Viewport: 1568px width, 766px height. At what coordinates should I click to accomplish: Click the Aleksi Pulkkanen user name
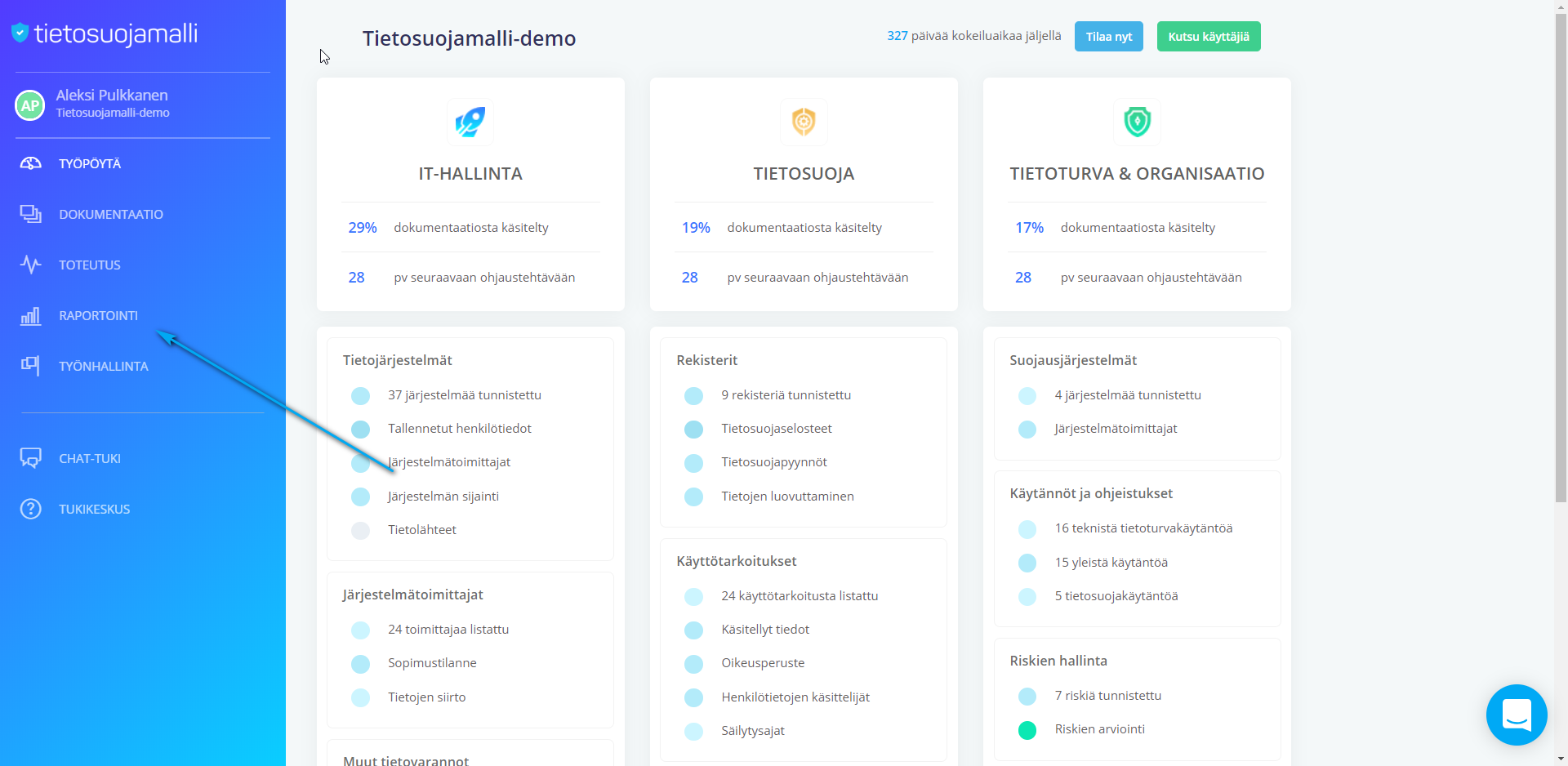112,95
